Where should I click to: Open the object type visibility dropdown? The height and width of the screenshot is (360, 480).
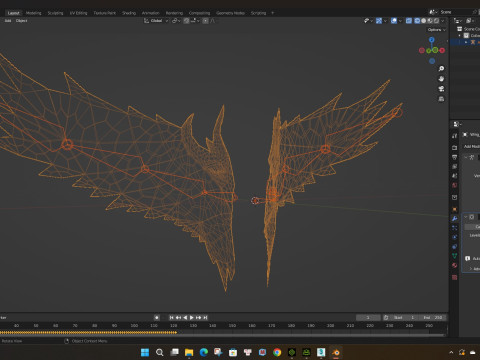pos(368,21)
